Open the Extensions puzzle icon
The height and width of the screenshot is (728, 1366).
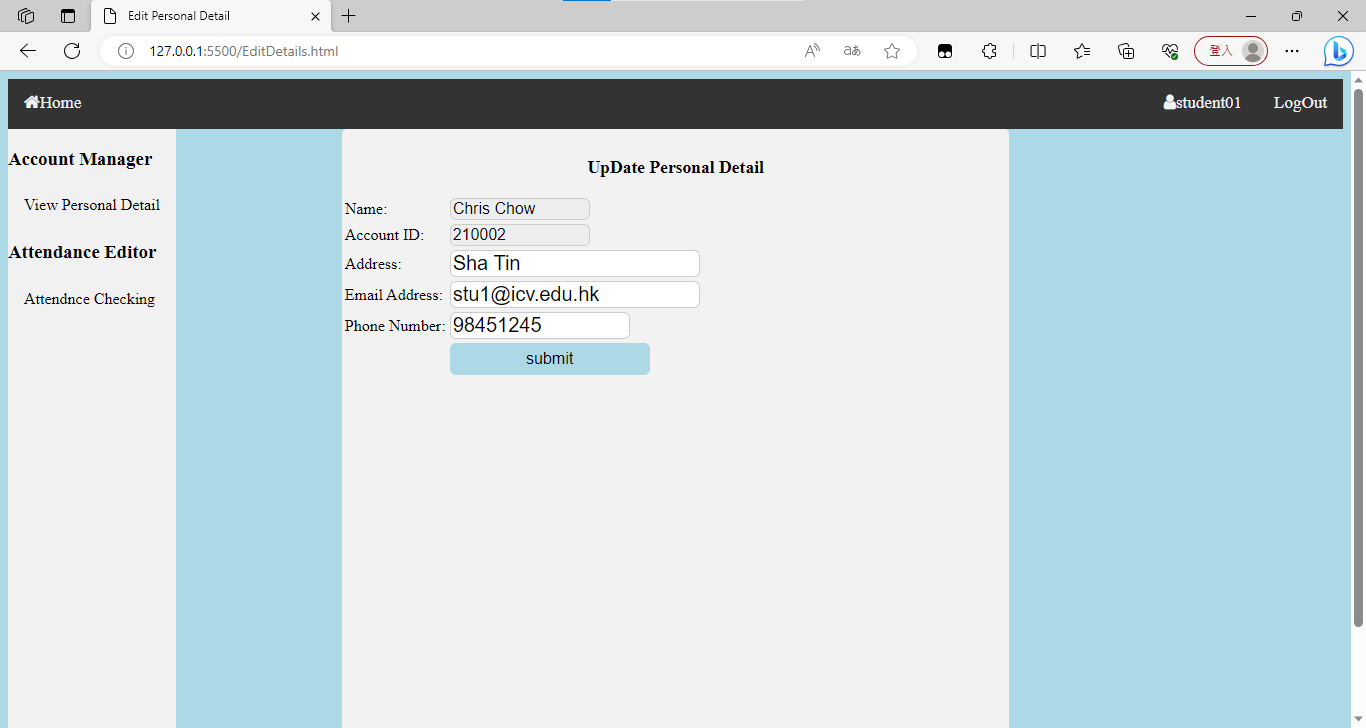[989, 51]
